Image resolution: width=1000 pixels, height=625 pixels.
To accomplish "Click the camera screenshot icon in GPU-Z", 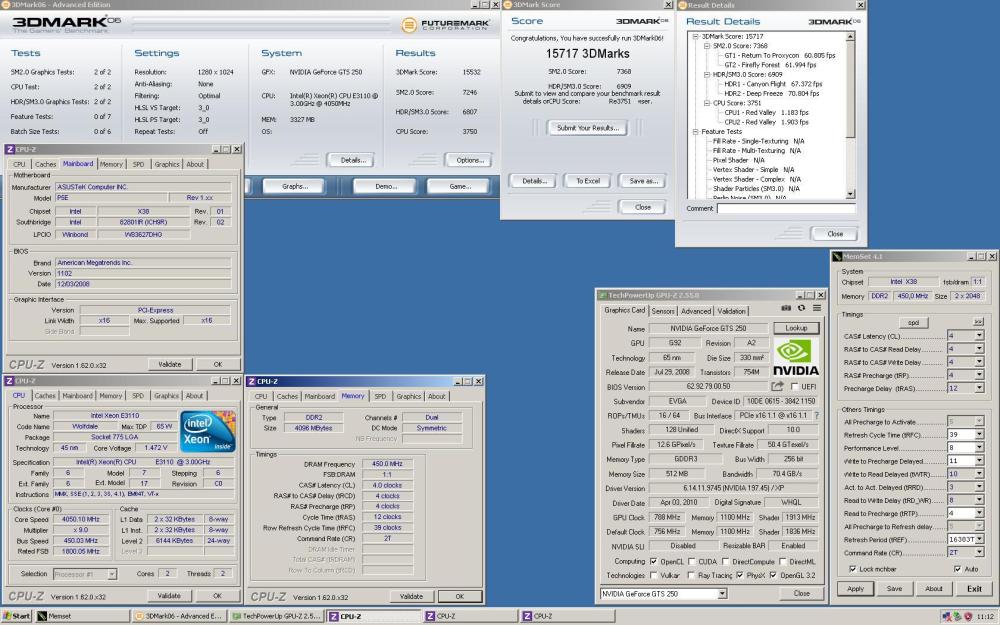I will pos(785,308).
